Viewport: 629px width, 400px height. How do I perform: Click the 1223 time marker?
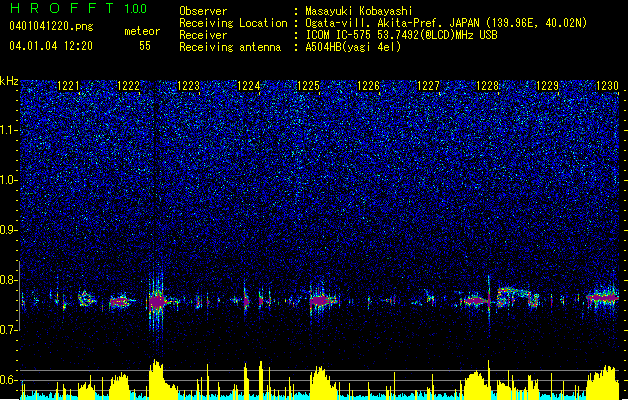tap(189, 86)
